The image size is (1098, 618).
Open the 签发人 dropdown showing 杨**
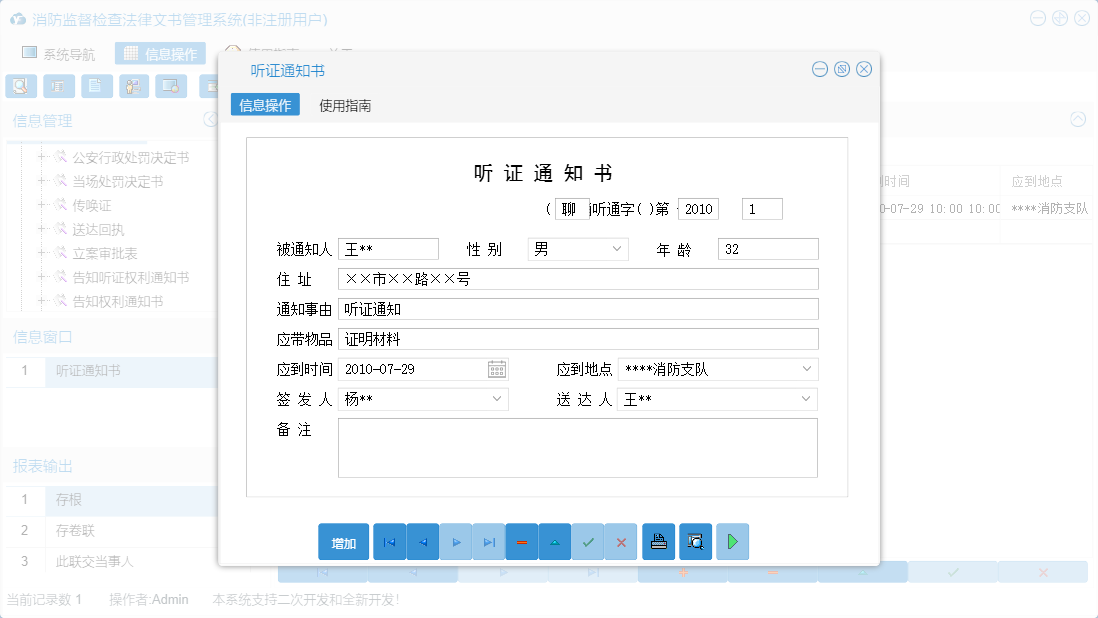(497, 399)
